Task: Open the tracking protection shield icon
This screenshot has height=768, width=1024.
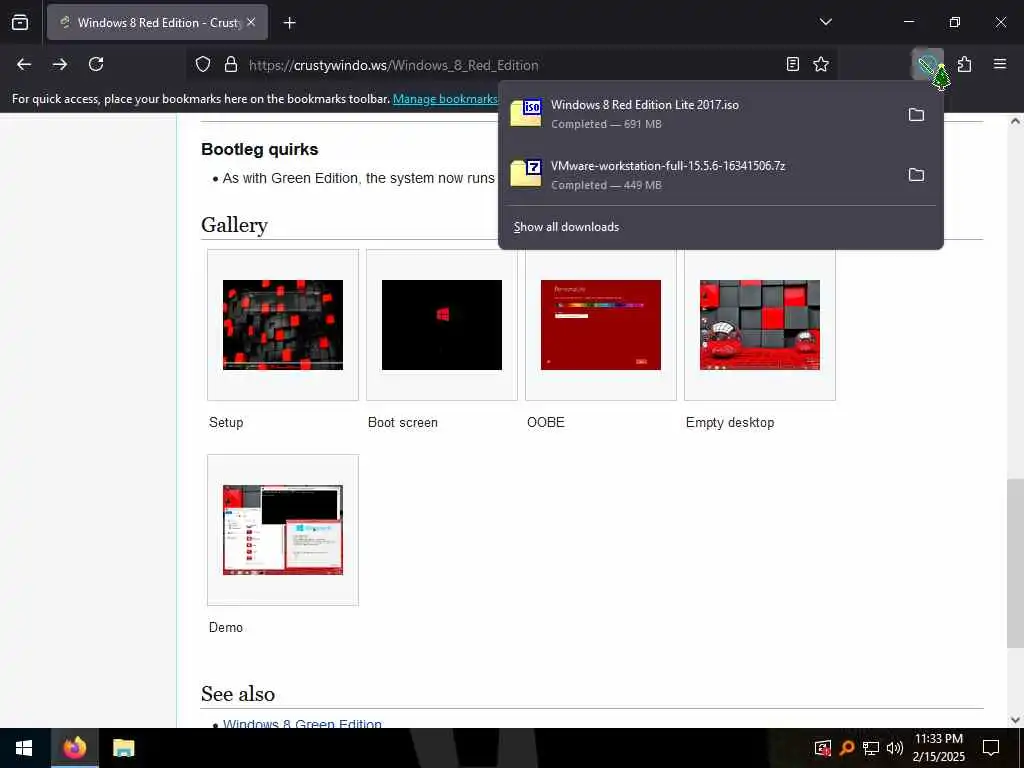Action: pos(203,65)
